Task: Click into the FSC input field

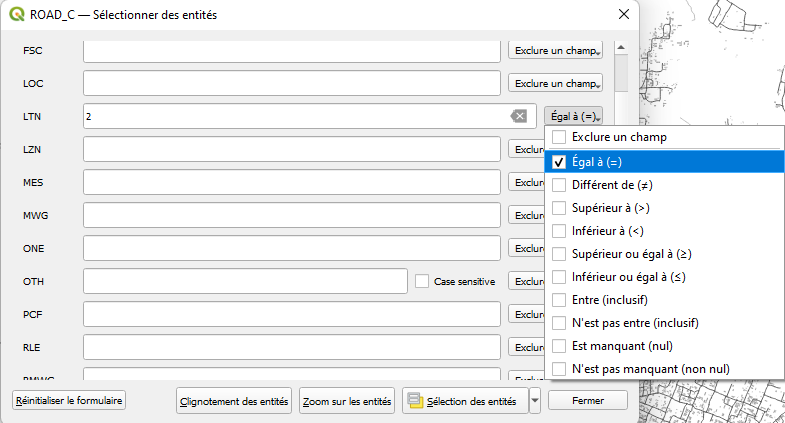Action: click(x=292, y=51)
